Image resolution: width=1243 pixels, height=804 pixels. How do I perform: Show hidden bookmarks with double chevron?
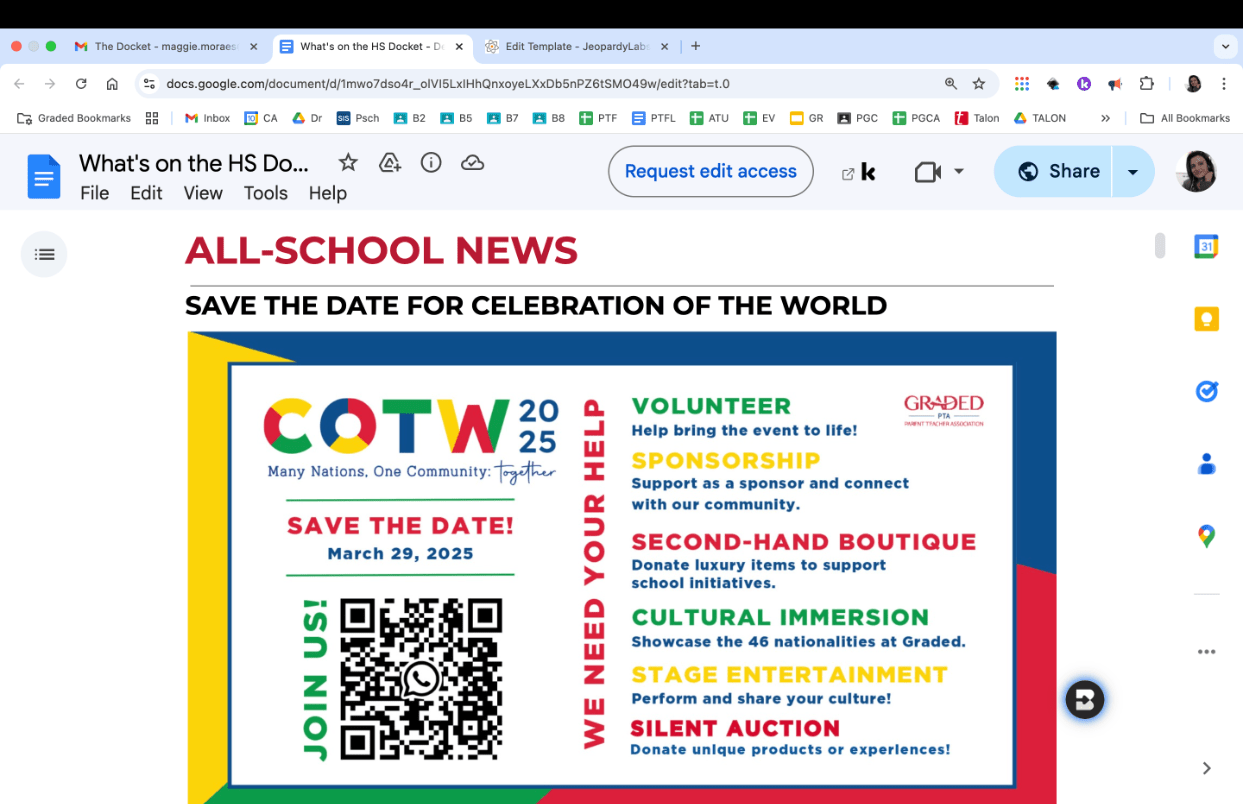click(x=1105, y=118)
